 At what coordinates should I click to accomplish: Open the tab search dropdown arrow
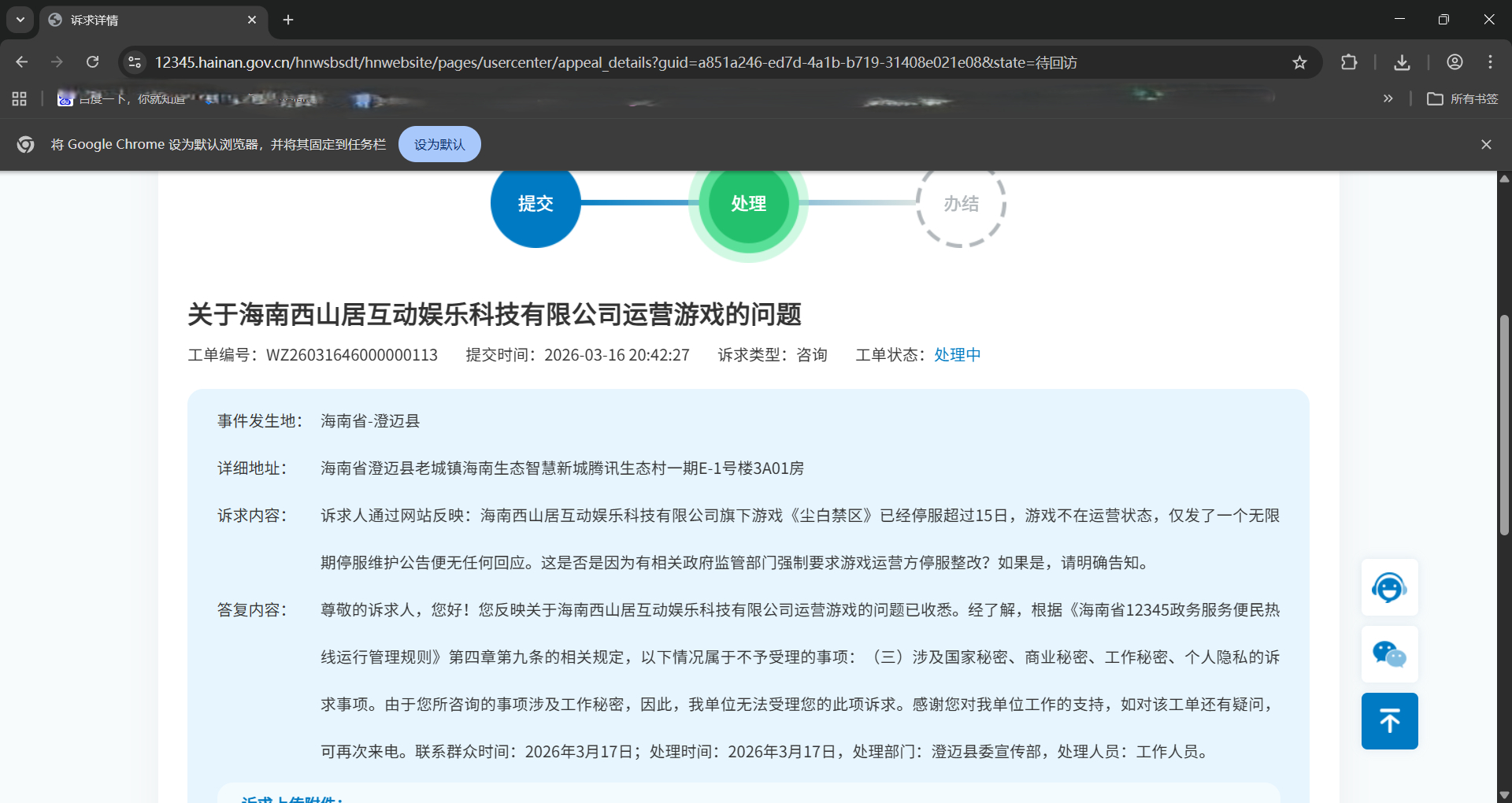point(20,20)
